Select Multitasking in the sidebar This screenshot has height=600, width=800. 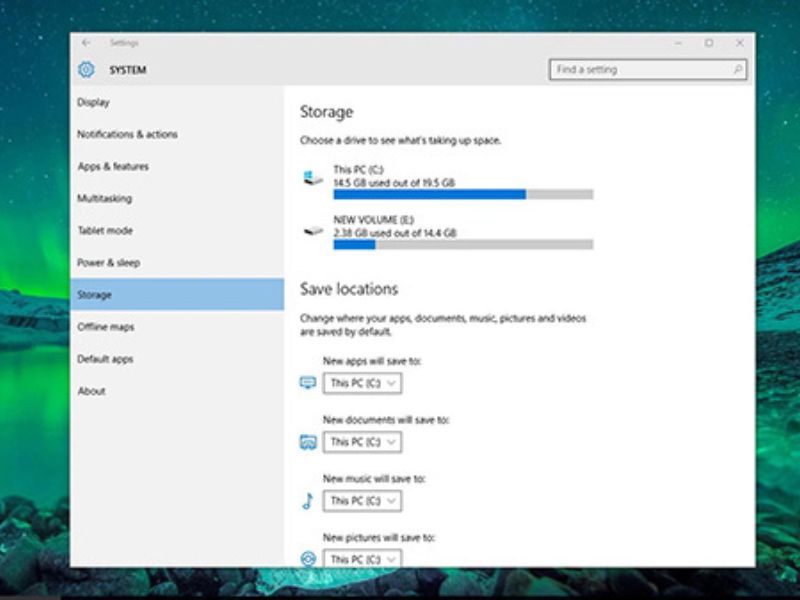177,198
